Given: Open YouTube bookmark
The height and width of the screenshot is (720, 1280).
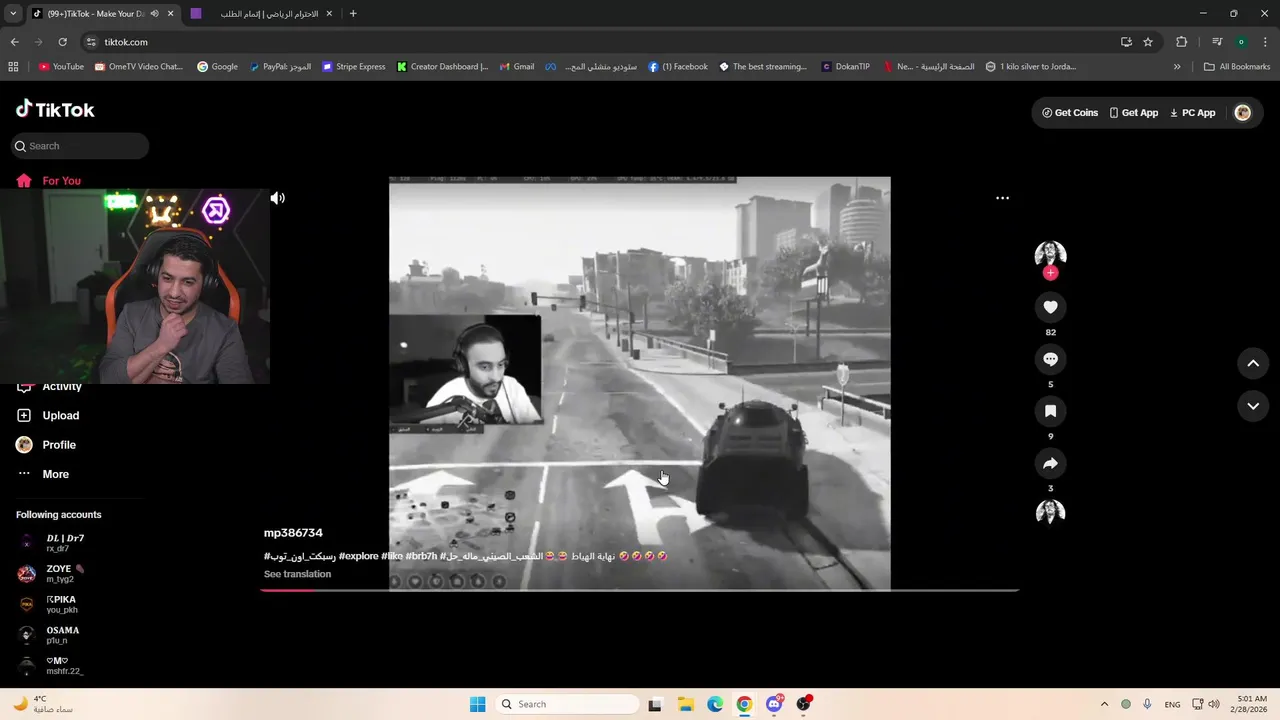Looking at the screenshot, I should coord(61,67).
